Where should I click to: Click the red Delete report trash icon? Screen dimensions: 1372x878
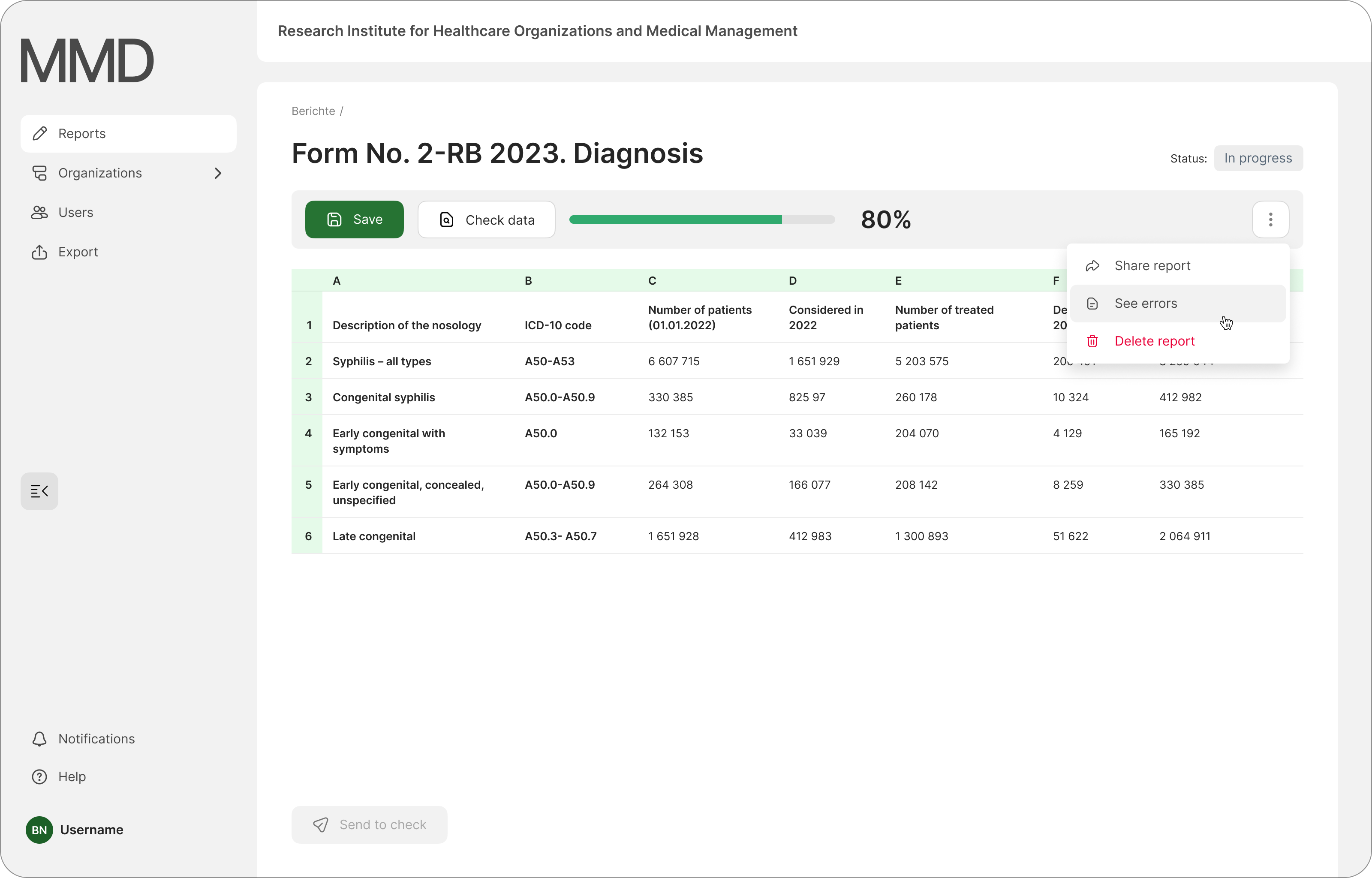coord(1092,341)
